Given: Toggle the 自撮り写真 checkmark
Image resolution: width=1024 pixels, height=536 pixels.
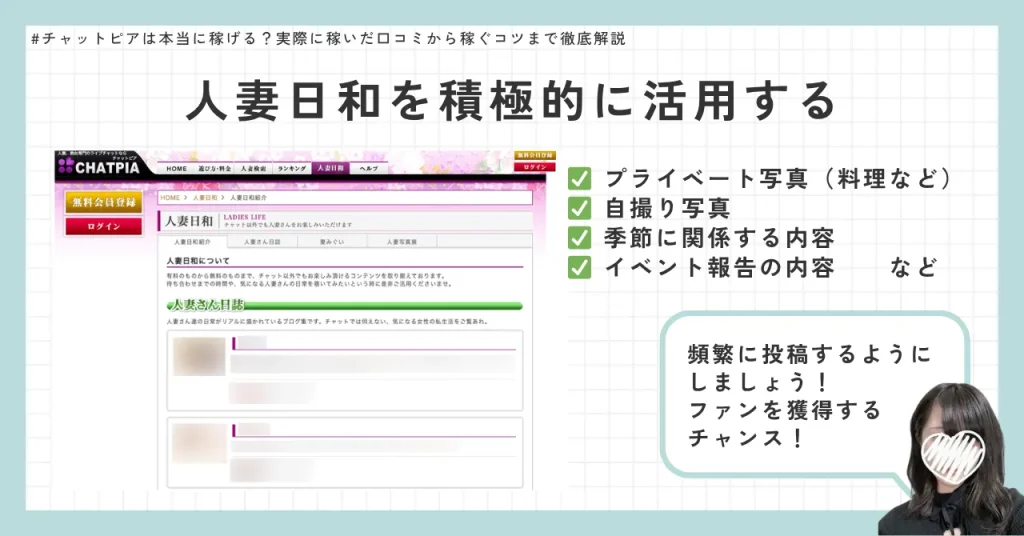Looking at the screenshot, I should (579, 208).
